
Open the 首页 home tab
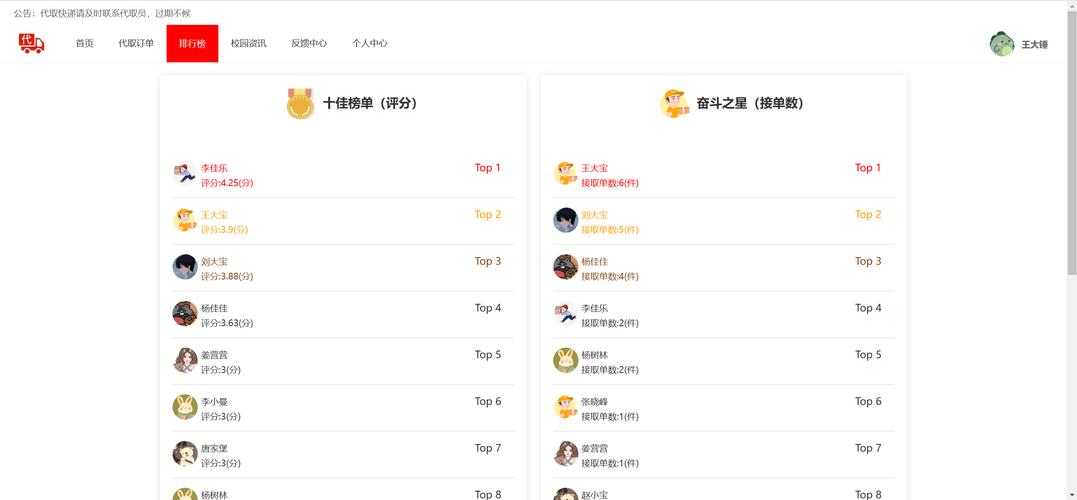tap(84, 44)
